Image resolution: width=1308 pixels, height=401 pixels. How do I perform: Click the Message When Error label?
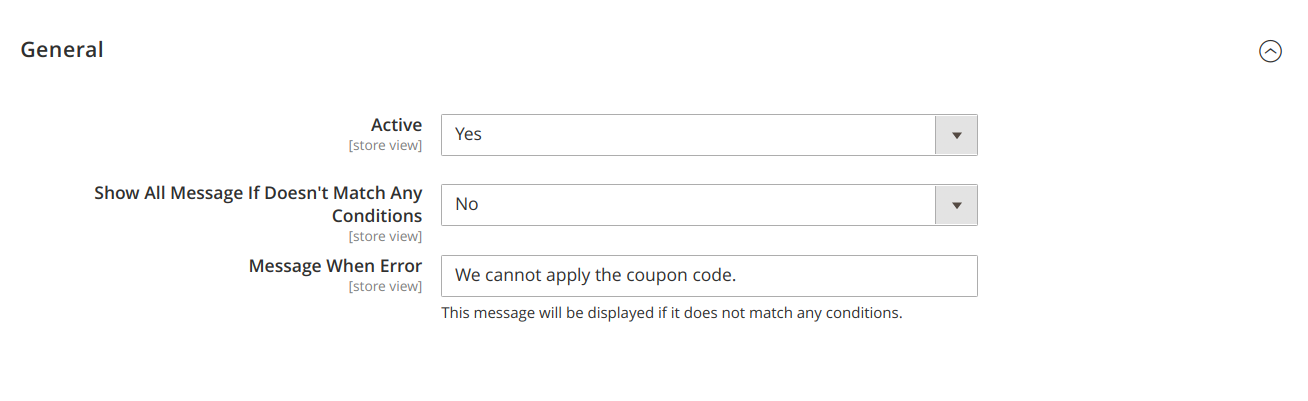tap(335, 266)
